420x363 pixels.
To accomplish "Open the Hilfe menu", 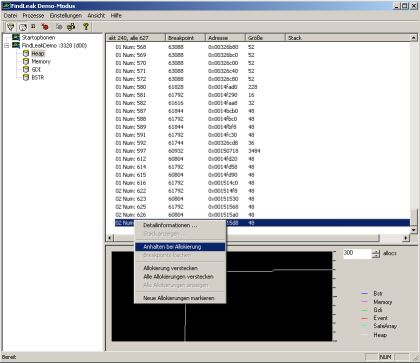I will (x=116, y=16).
